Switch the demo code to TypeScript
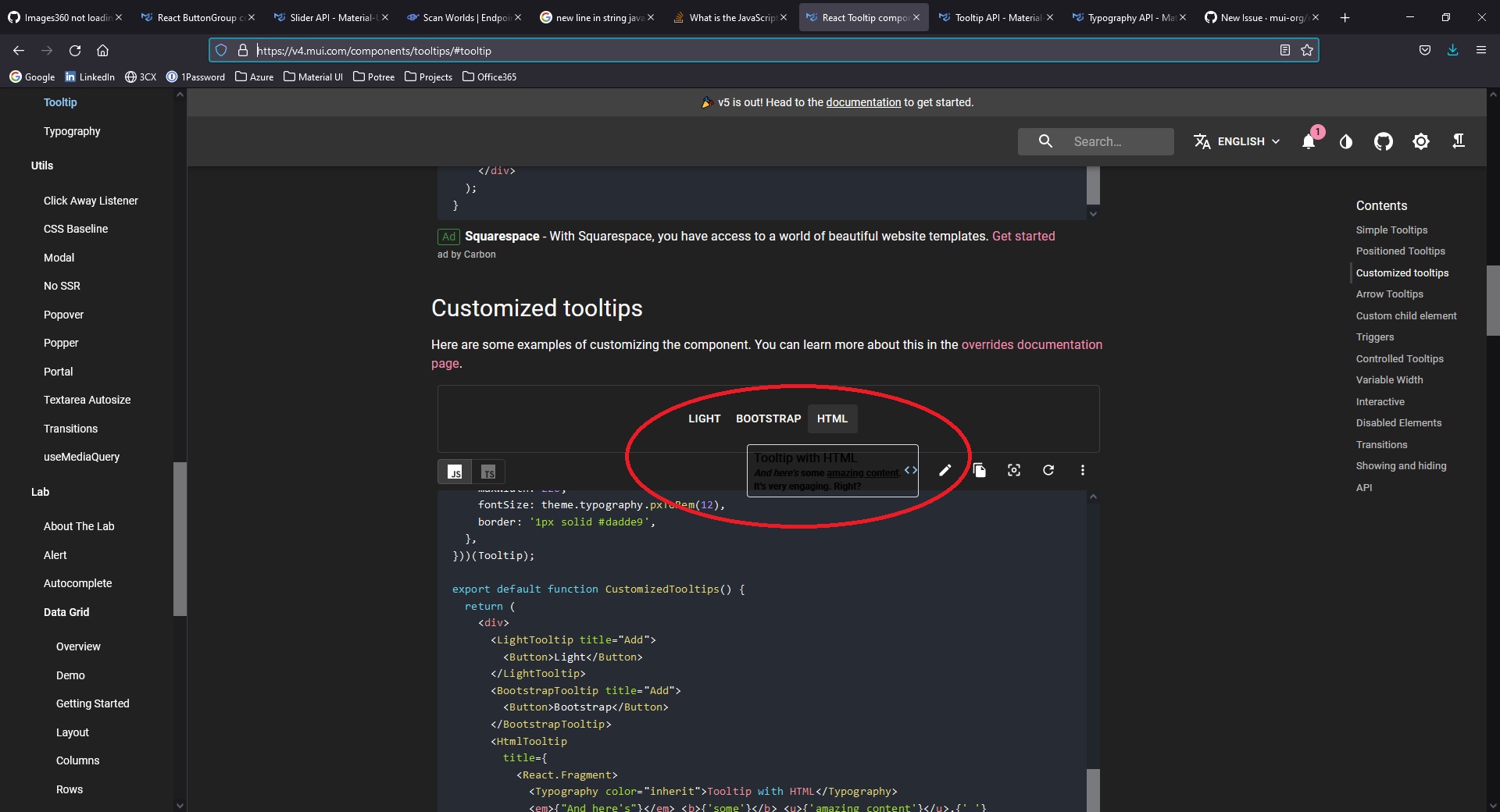Viewport: 1500px width, 812px height. click(488, 472)
